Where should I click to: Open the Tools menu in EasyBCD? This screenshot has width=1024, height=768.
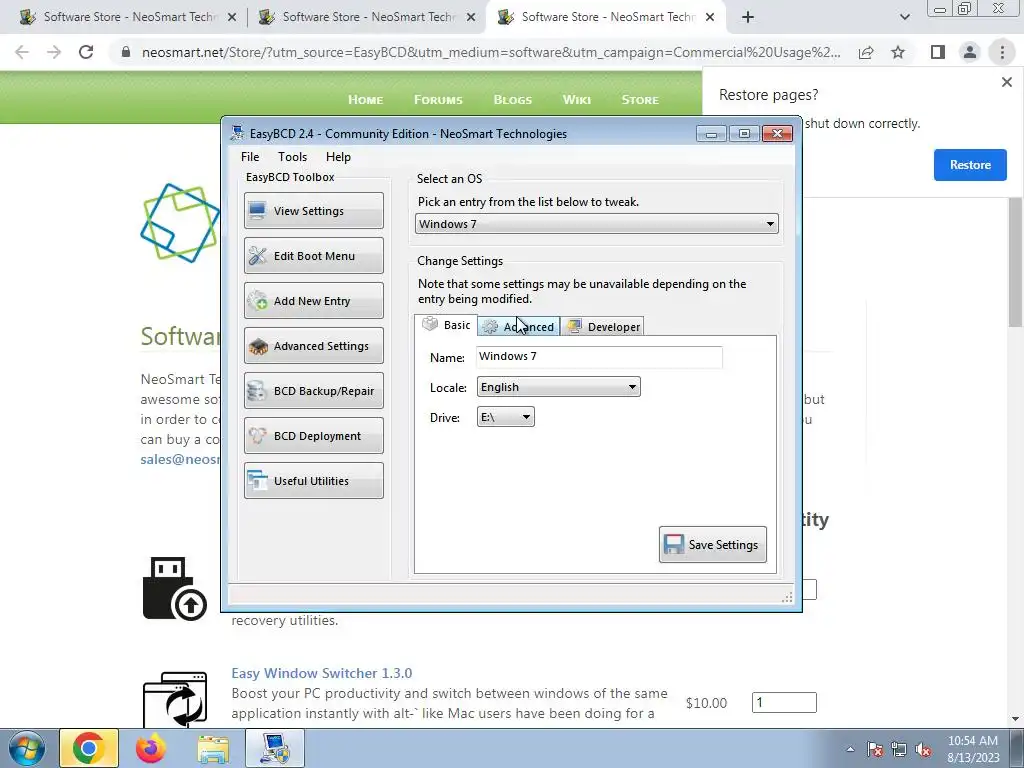(x=292, y=157)
